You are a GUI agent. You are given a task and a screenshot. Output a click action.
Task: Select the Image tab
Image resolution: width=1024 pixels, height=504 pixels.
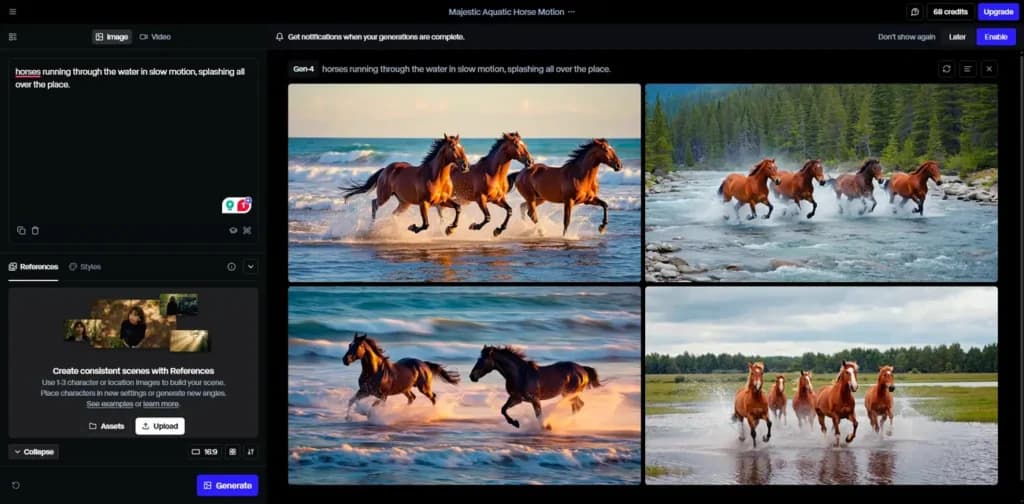click(x=112, y=37)
